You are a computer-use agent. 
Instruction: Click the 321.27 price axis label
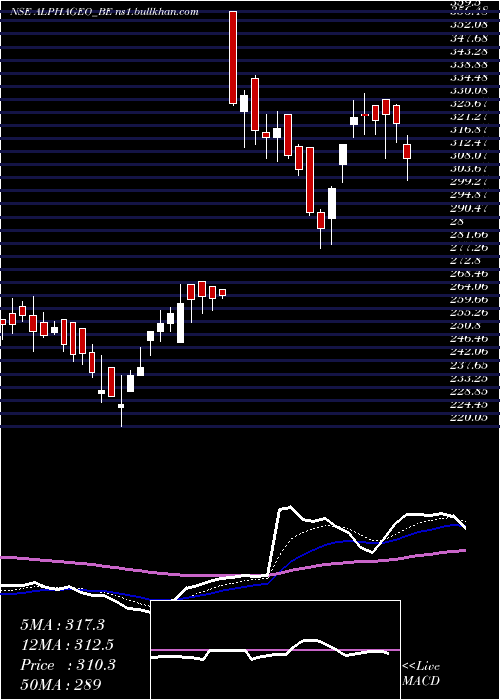(468, 117)
